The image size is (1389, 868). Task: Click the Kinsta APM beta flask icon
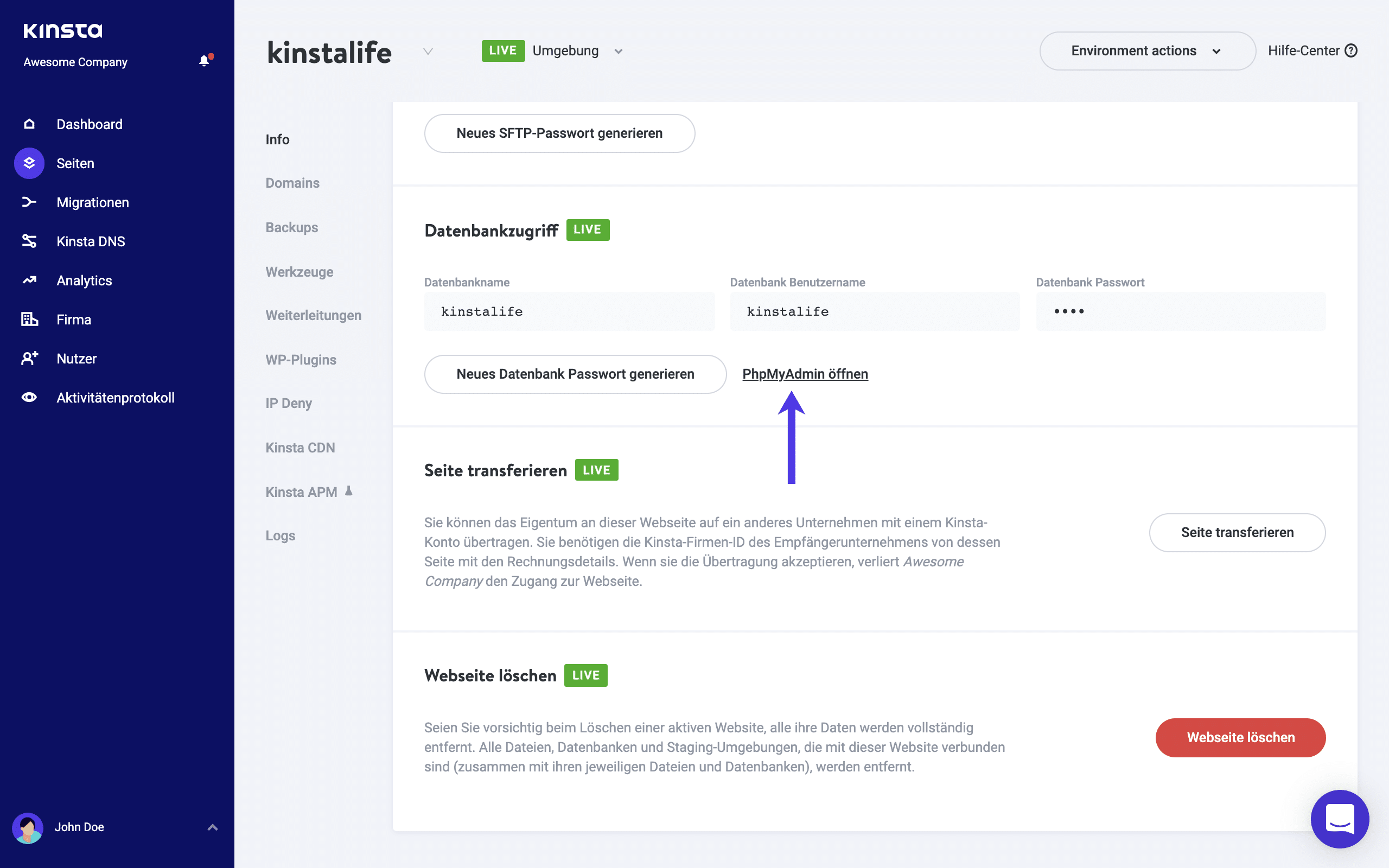(x=348, y=491)
